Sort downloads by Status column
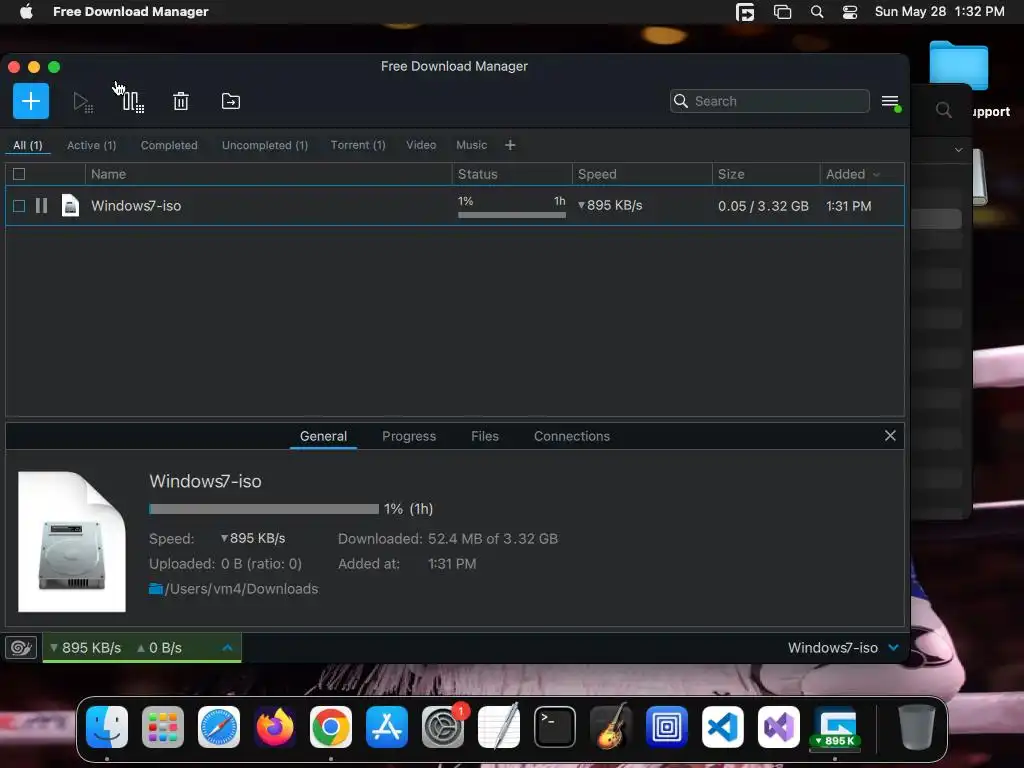Image resolution: width=1024 pixels, height=768 pixels. pyautogui.click(x=511, y=174)
